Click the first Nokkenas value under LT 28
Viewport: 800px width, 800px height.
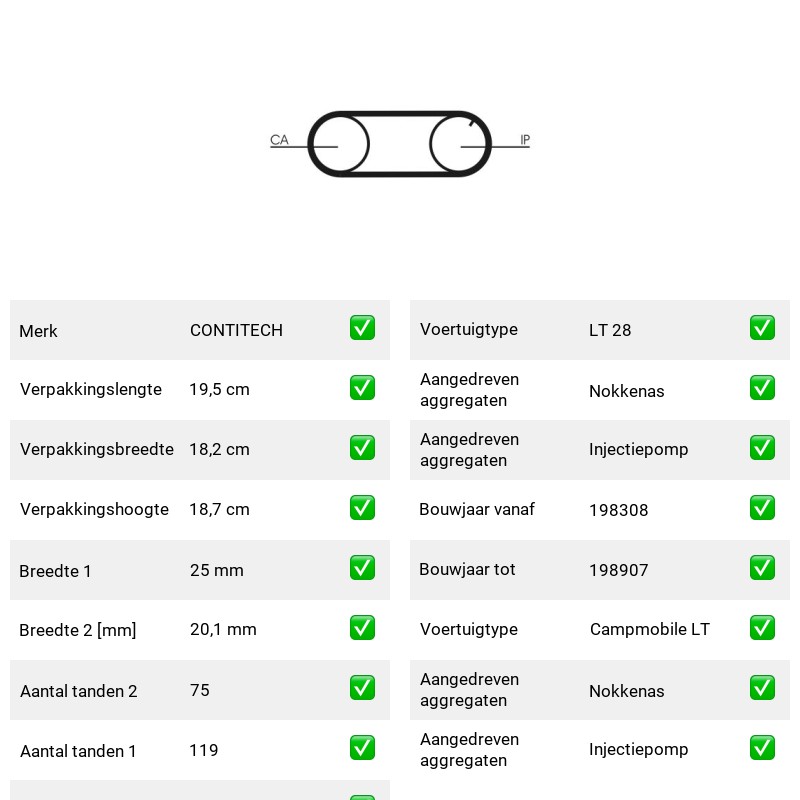tap(627, 391)
